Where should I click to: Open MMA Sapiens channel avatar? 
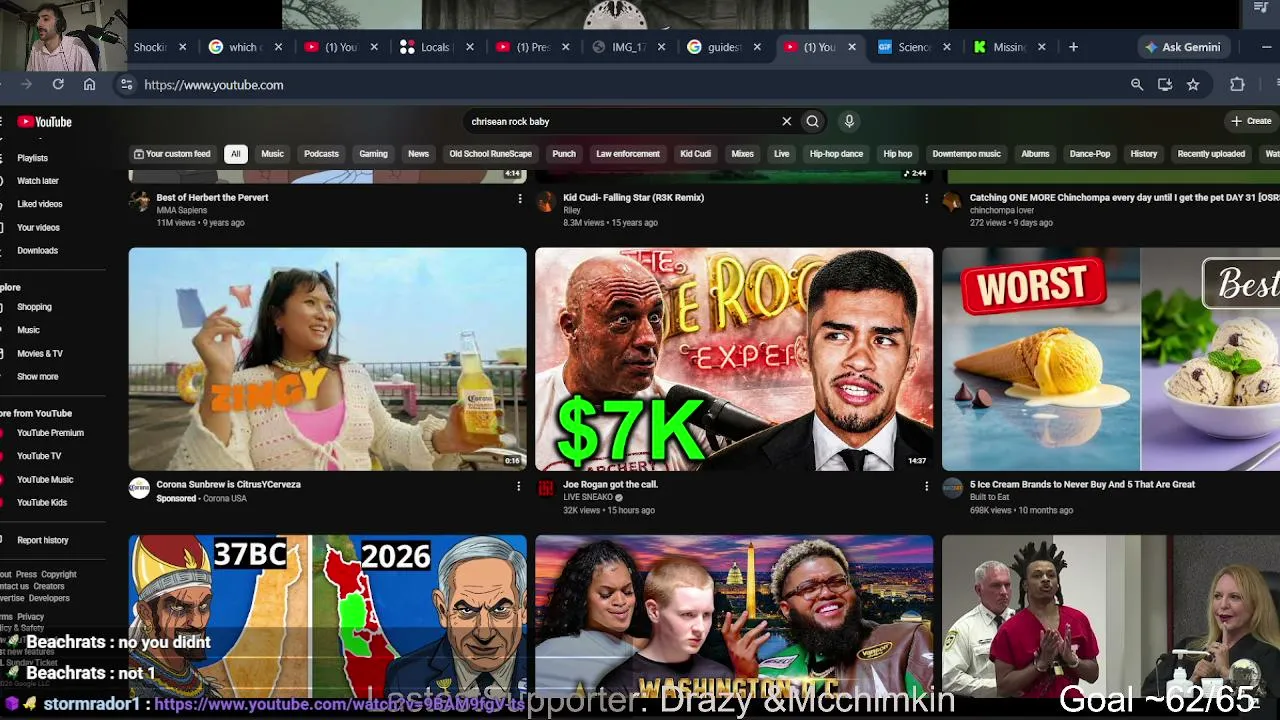(x=139, y=202)
